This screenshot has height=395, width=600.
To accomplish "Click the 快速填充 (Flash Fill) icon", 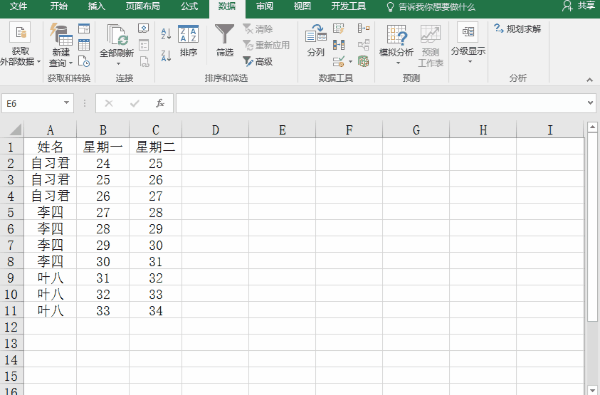I will 339,29.
